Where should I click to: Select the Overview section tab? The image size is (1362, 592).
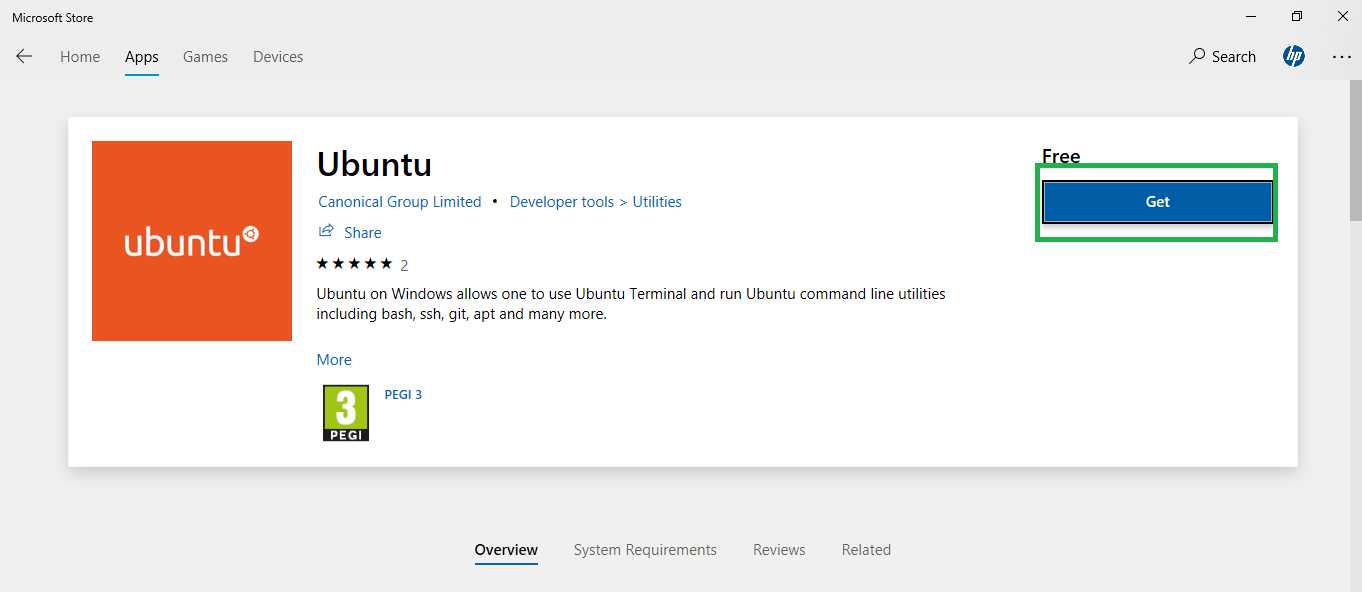506,550
